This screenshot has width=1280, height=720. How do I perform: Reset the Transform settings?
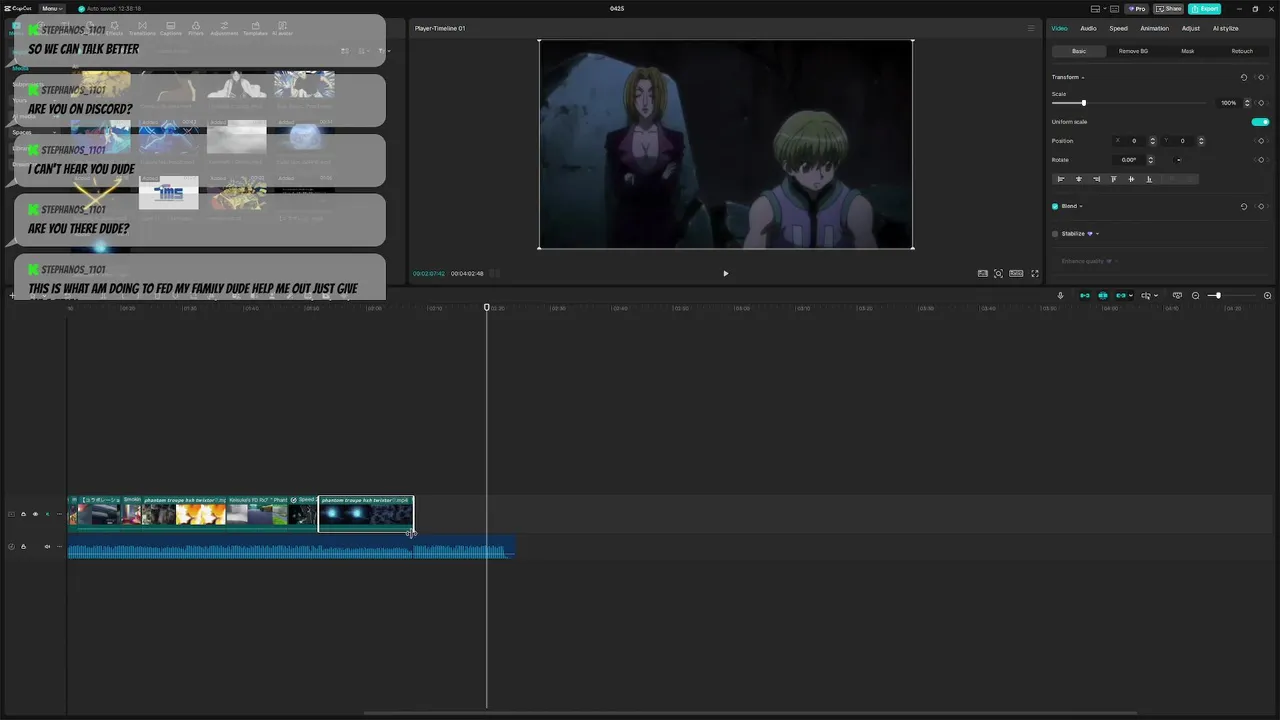click(x=1244, y=77)
